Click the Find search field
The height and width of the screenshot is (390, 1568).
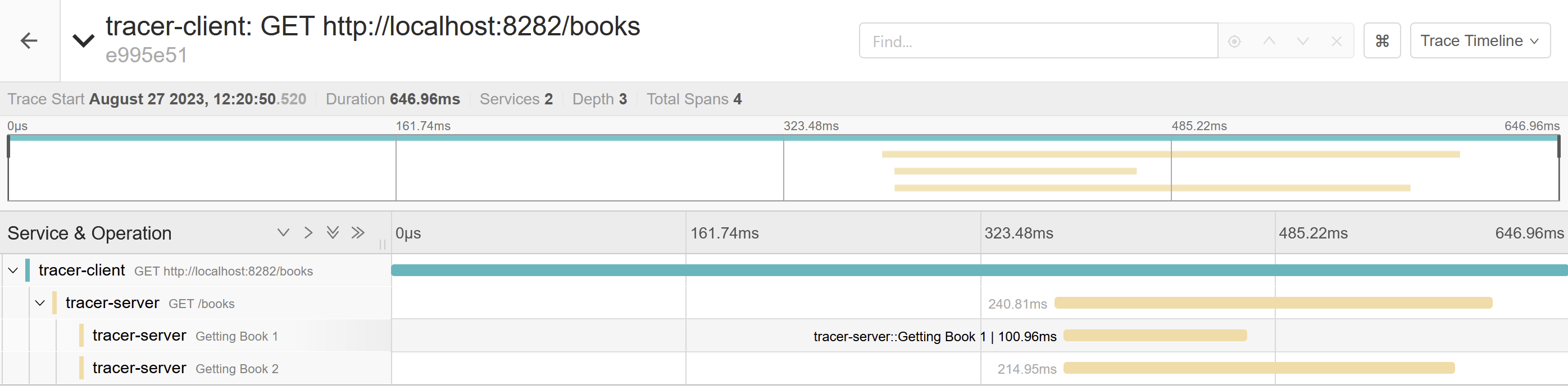point(1038,42)
